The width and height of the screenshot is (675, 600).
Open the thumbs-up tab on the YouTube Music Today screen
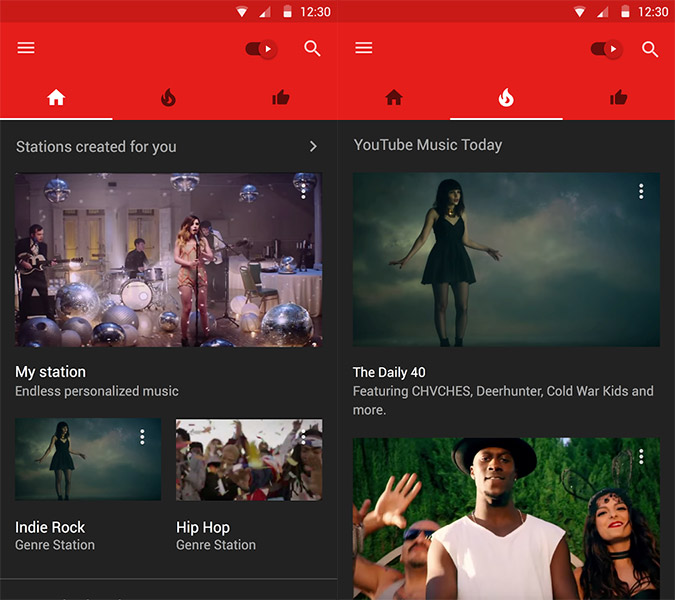[619, 97]
